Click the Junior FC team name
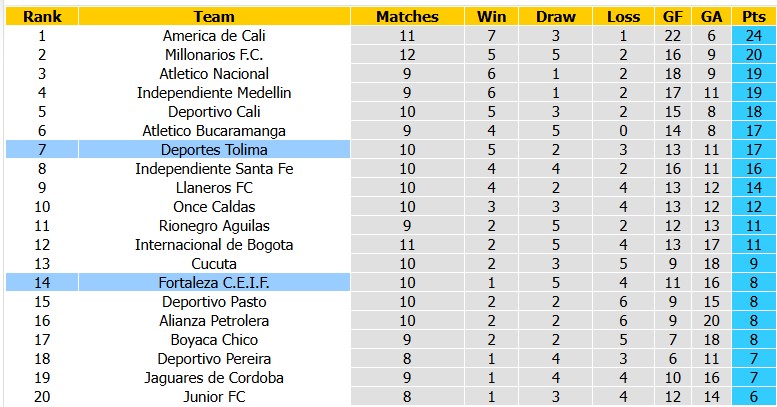 tap(214, 397)
